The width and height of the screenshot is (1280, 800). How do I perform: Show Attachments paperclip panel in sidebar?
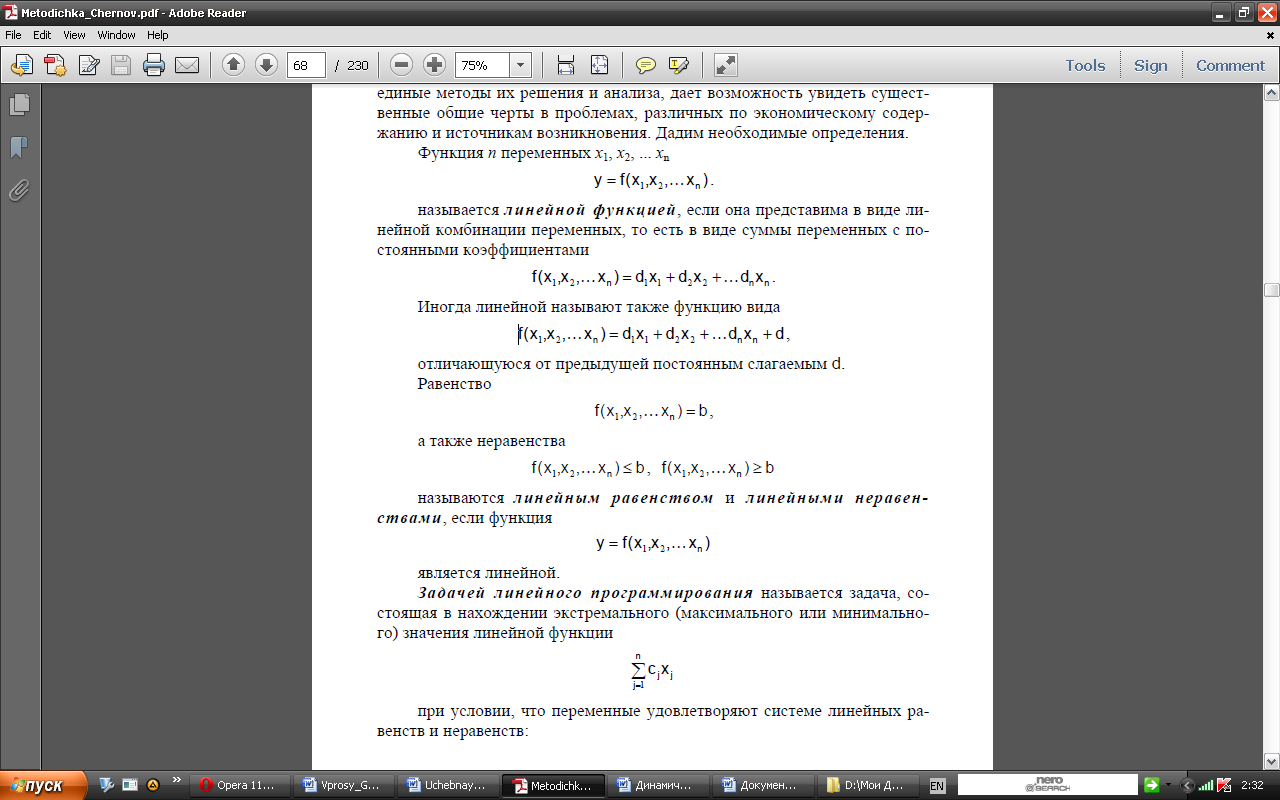click(x=19, y=190)
